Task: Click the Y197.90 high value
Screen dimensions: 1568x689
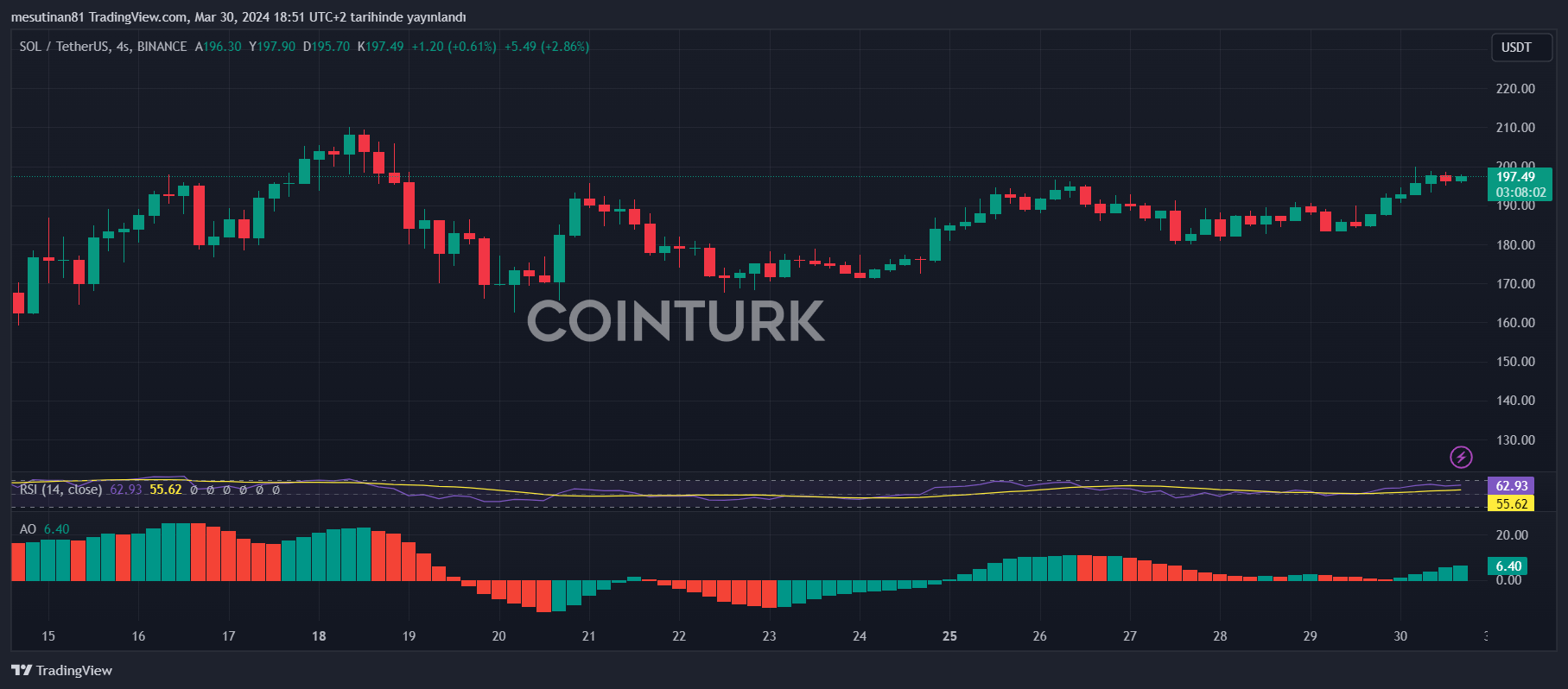Action: (x=272, y=47)
